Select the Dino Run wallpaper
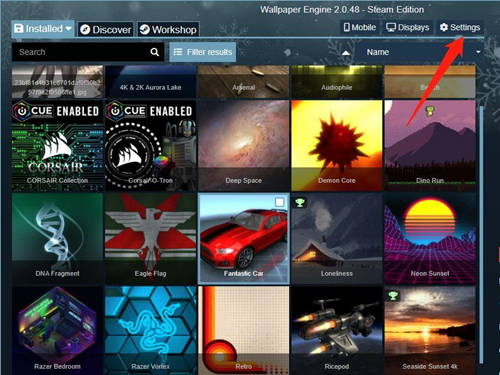 [x=430, y=146]
